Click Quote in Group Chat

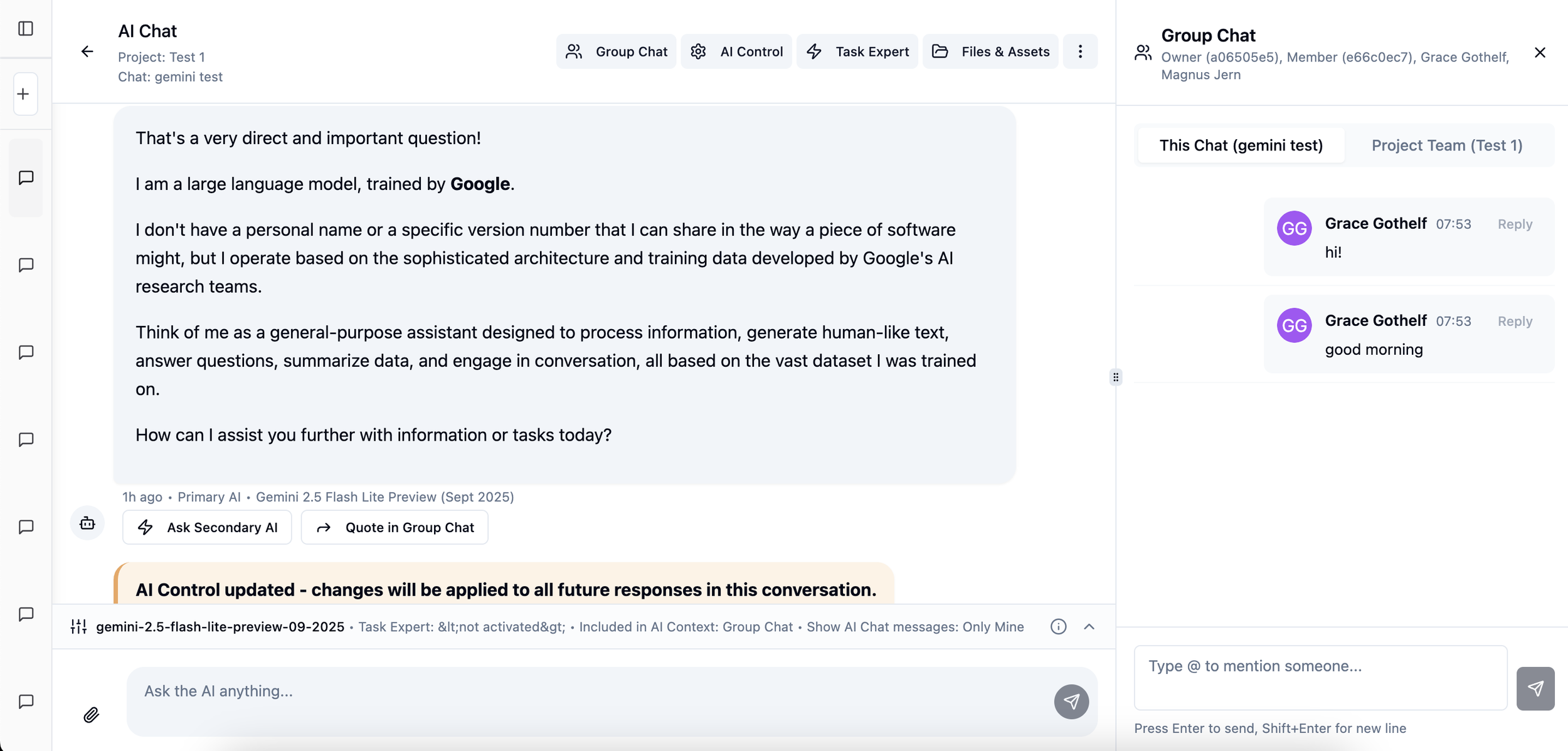click(x=395, y=527)
